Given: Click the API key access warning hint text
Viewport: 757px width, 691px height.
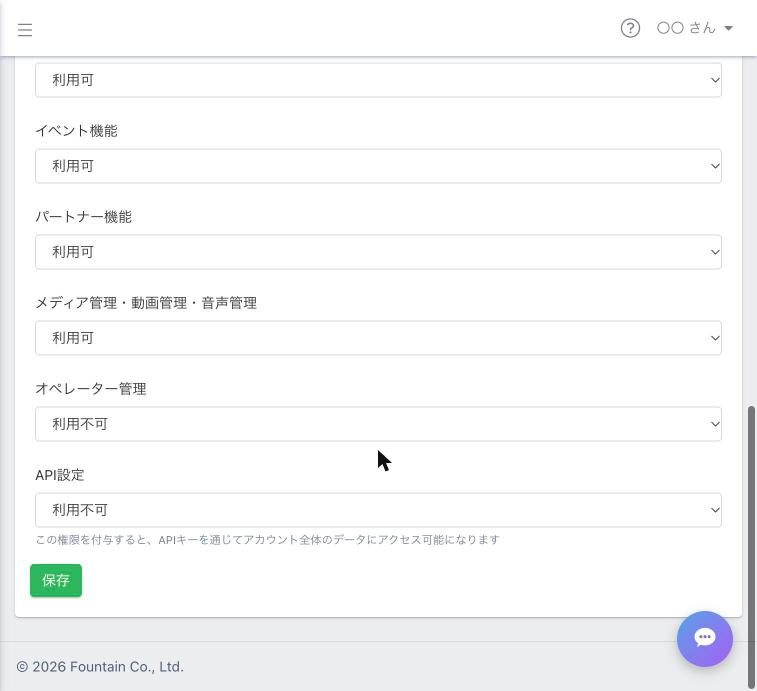Looking at the screenshot, I should (x=267, y=540).
